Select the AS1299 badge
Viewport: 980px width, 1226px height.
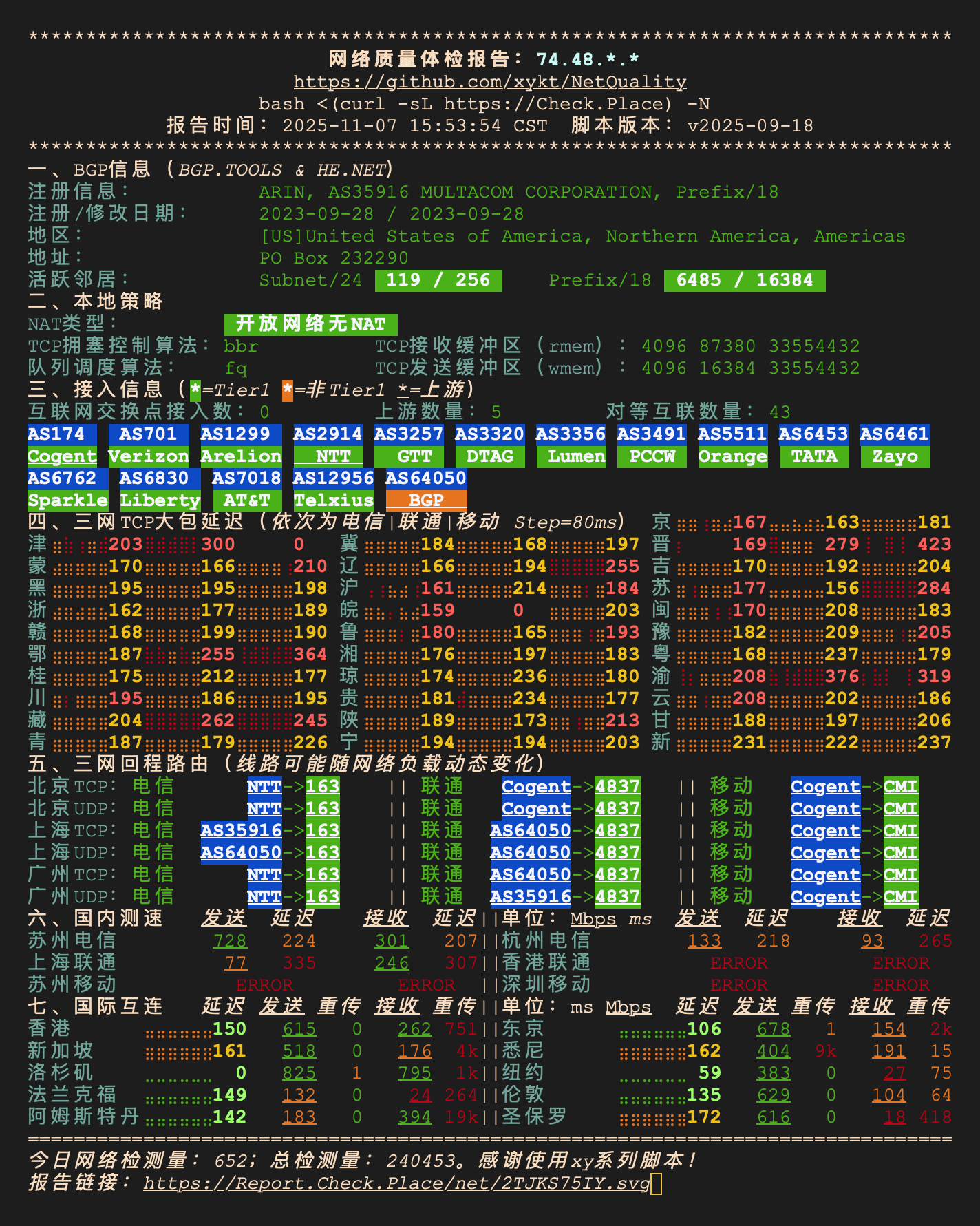click(242, 434)
